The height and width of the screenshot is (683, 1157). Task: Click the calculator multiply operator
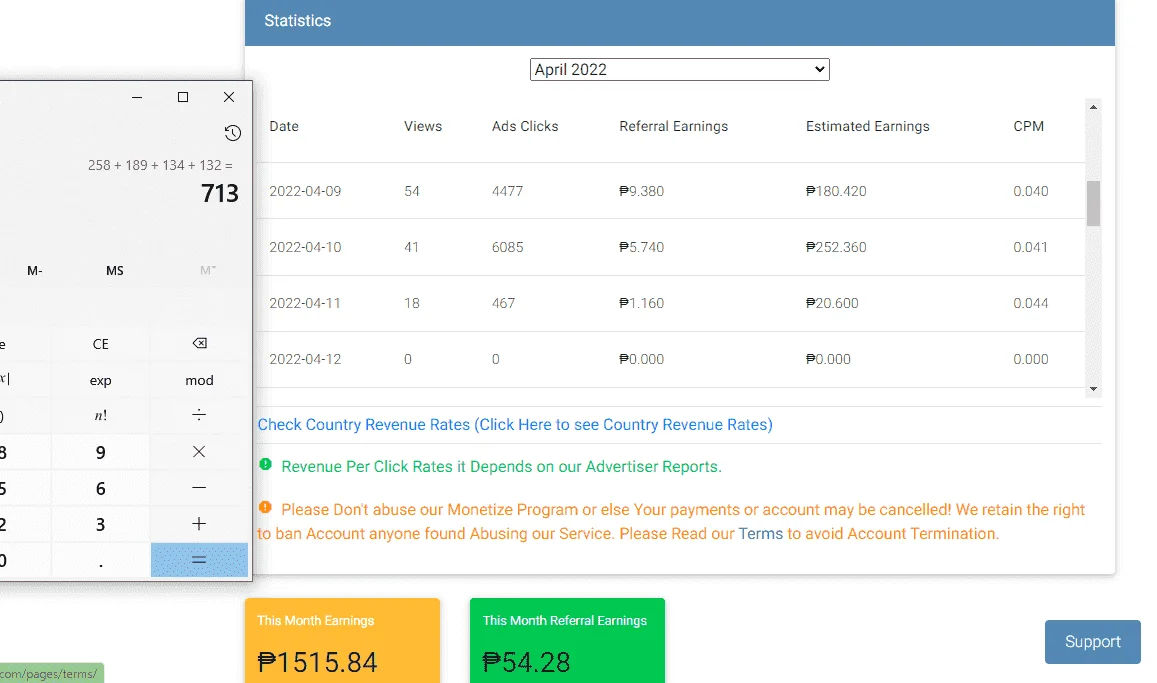pos(199,451)
